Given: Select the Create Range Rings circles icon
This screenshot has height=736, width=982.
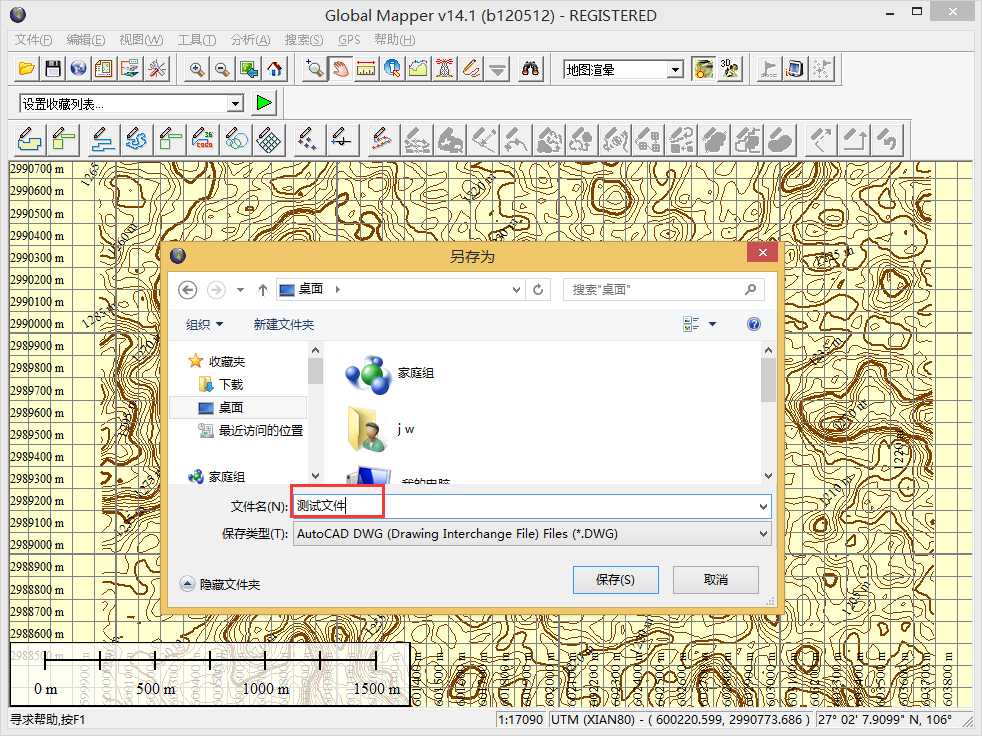Looking at the screenshot, I should tap(236, 140).
